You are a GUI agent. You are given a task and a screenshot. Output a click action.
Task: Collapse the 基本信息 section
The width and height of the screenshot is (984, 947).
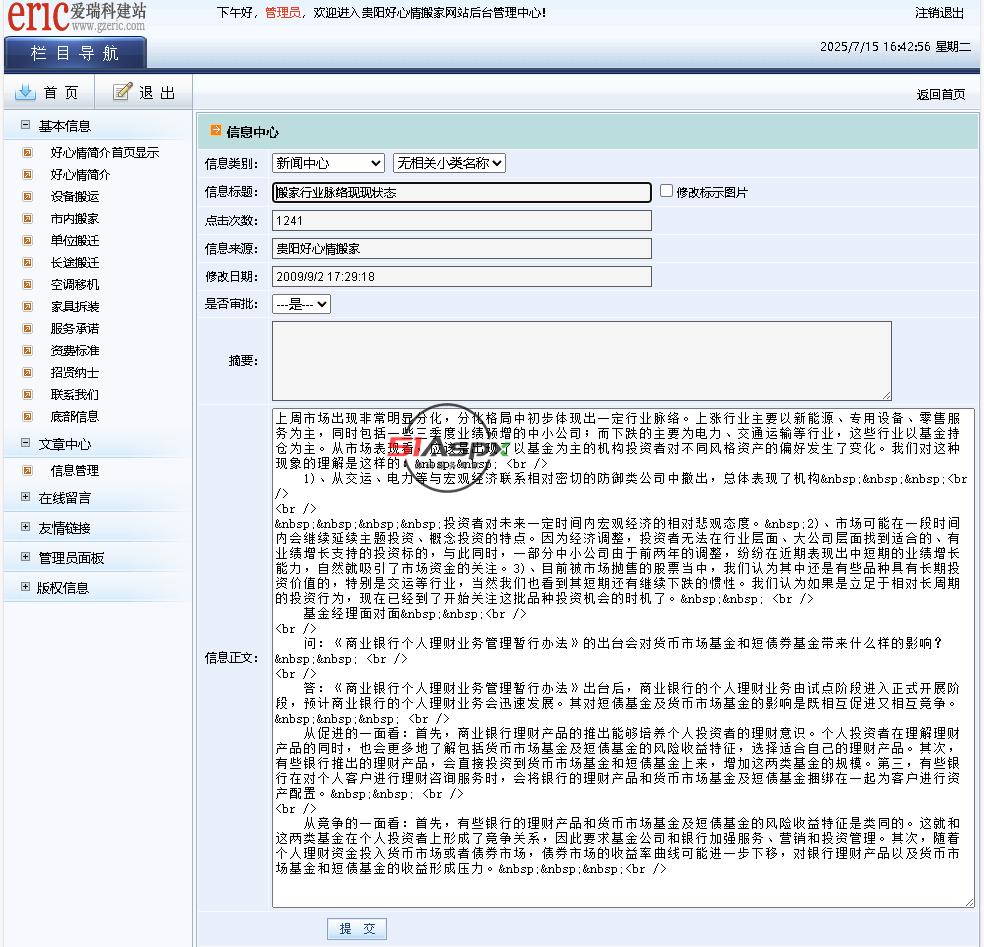tap(25, 125)
